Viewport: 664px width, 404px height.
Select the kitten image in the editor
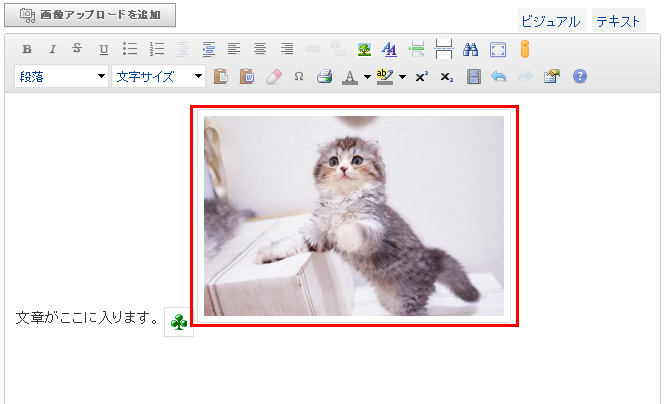pos(354,216)
